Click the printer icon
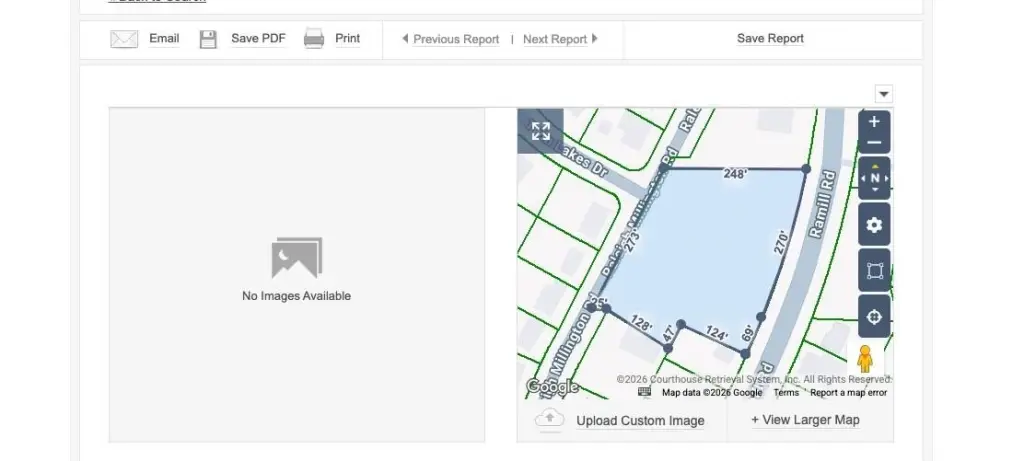Image resolution: width=1024 pixels, height=461 pixels. coord(314,39)
